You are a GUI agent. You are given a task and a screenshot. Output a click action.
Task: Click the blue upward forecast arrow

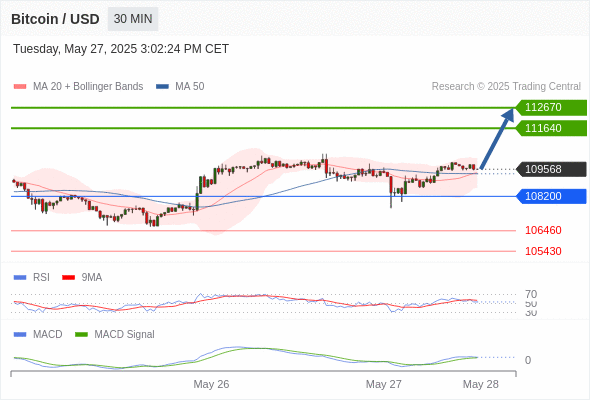(x=497, y=138)
